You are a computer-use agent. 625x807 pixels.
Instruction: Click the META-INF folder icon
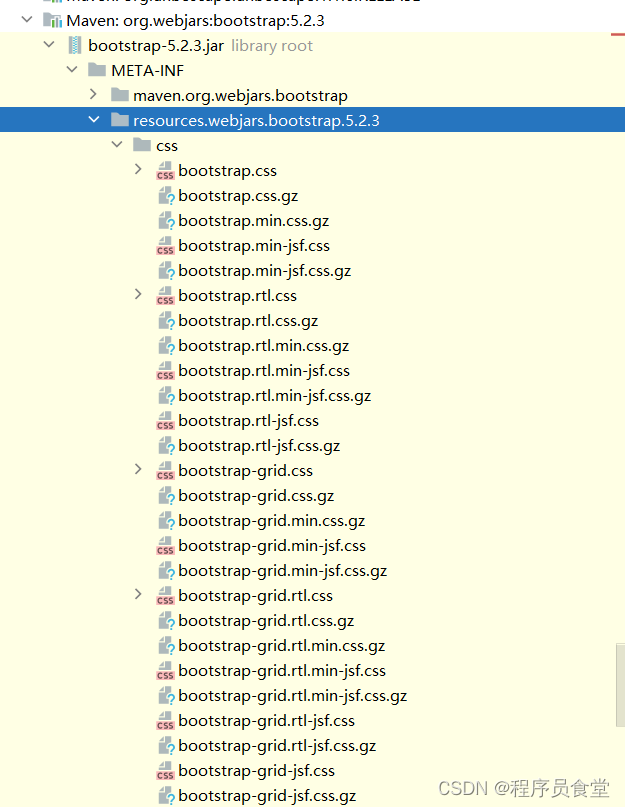[x=97, y=69]
